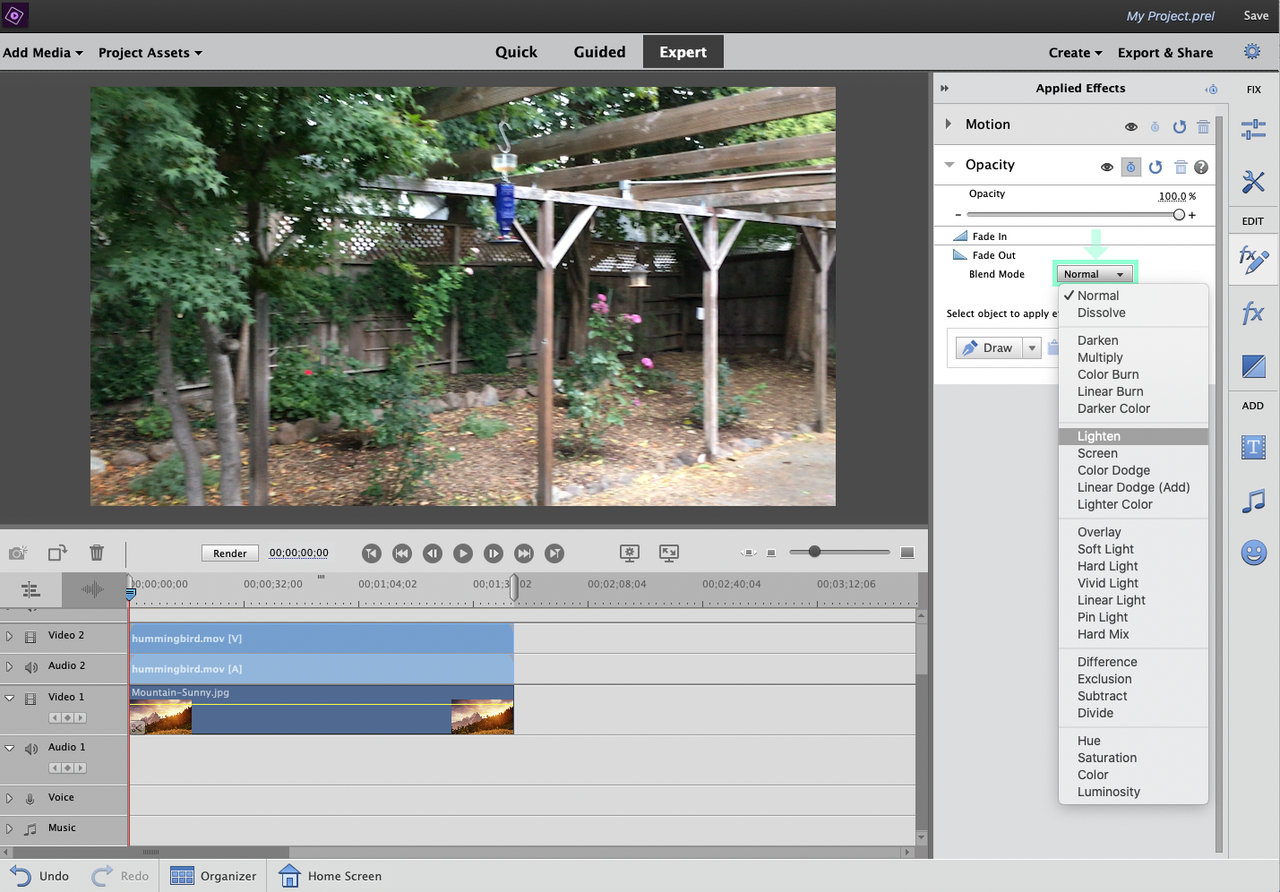Collapse the Opacity effect section
Screen dimensions: 1280x892
pos(948,164)
